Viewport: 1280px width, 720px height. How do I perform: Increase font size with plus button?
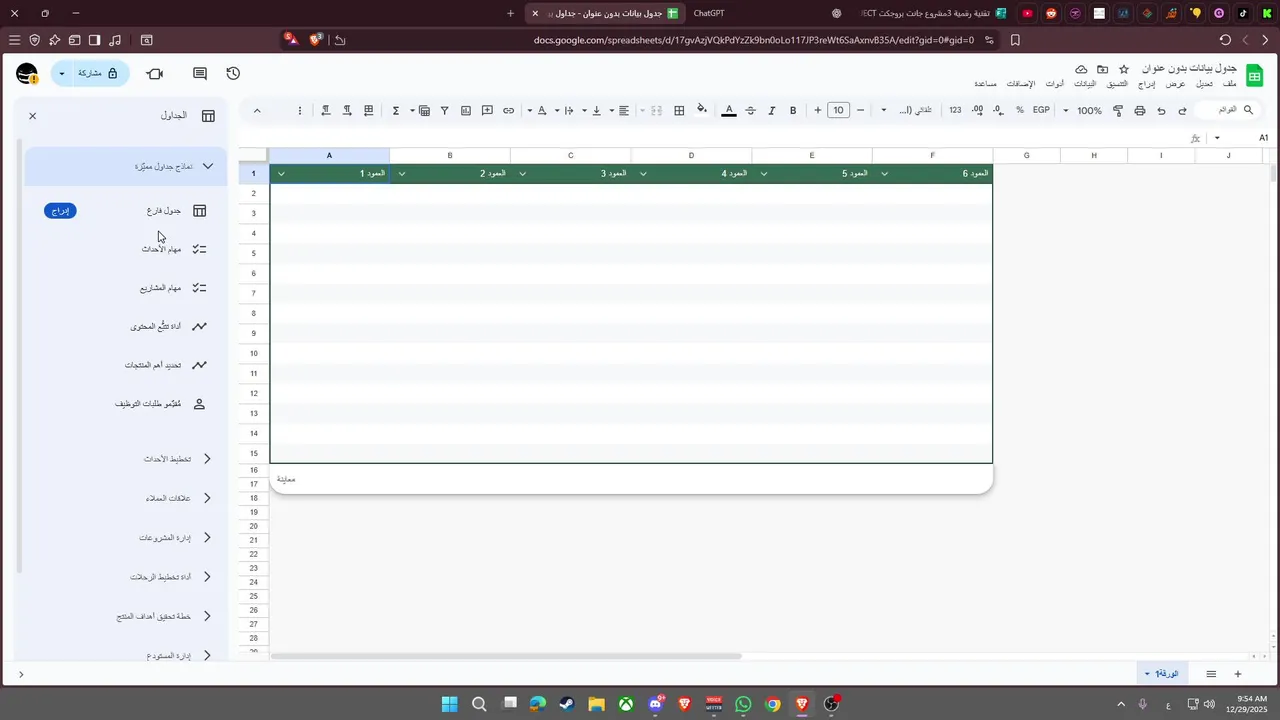coord(818,111)
